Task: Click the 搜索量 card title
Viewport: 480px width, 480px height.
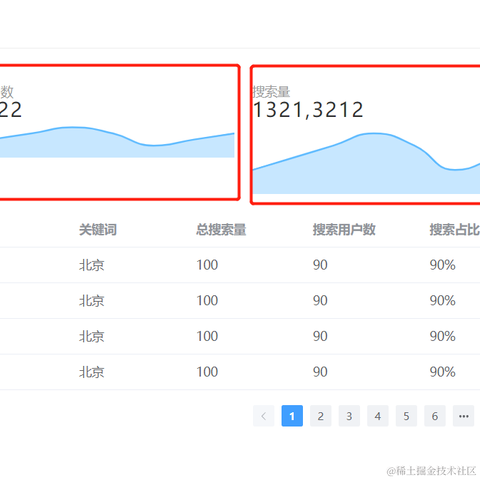Action: point(271,92)
